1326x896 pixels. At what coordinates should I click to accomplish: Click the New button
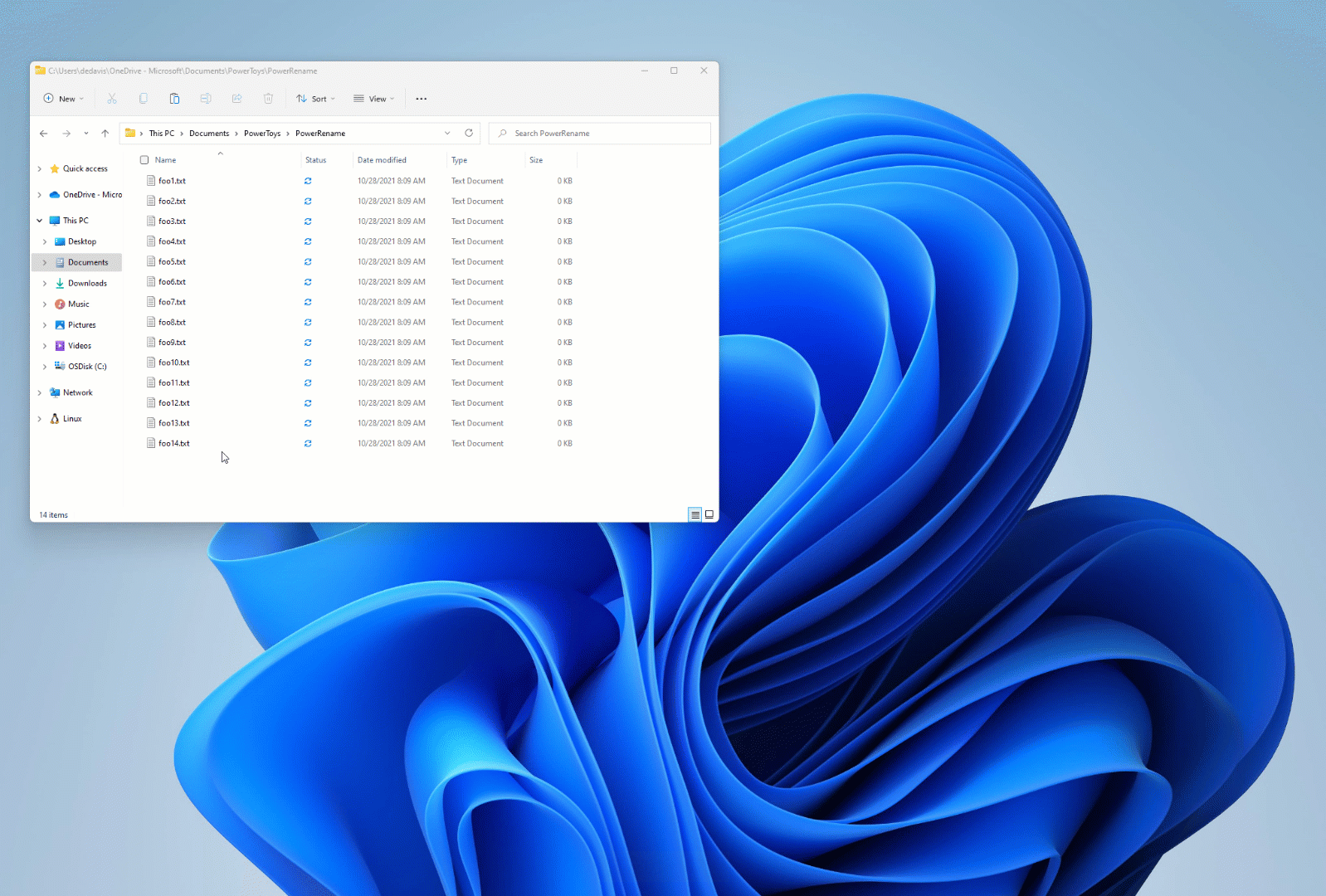(63, 99)
